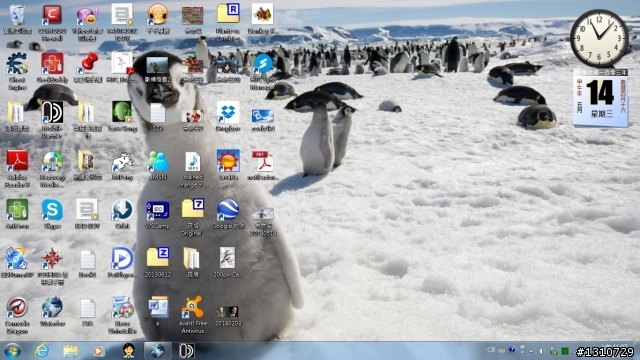
Task: Click the lady avatar taskbar icon
Action: tap(129, 351)
